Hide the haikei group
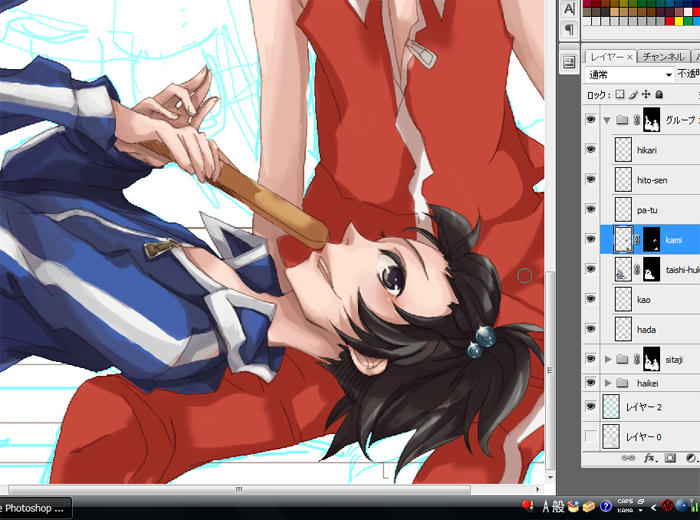 pyautogui.click(x=591, y=383)
